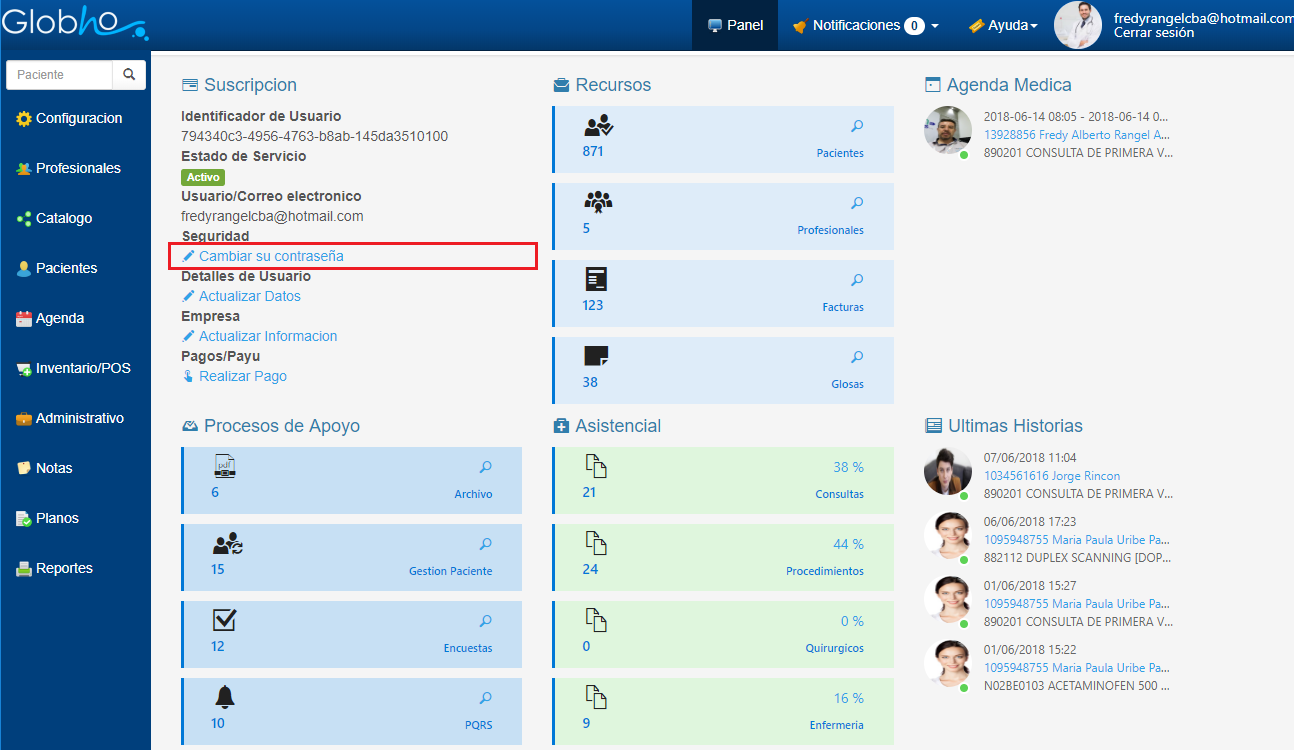Click the magnifier icon on Glosas card

pos(857,357)
